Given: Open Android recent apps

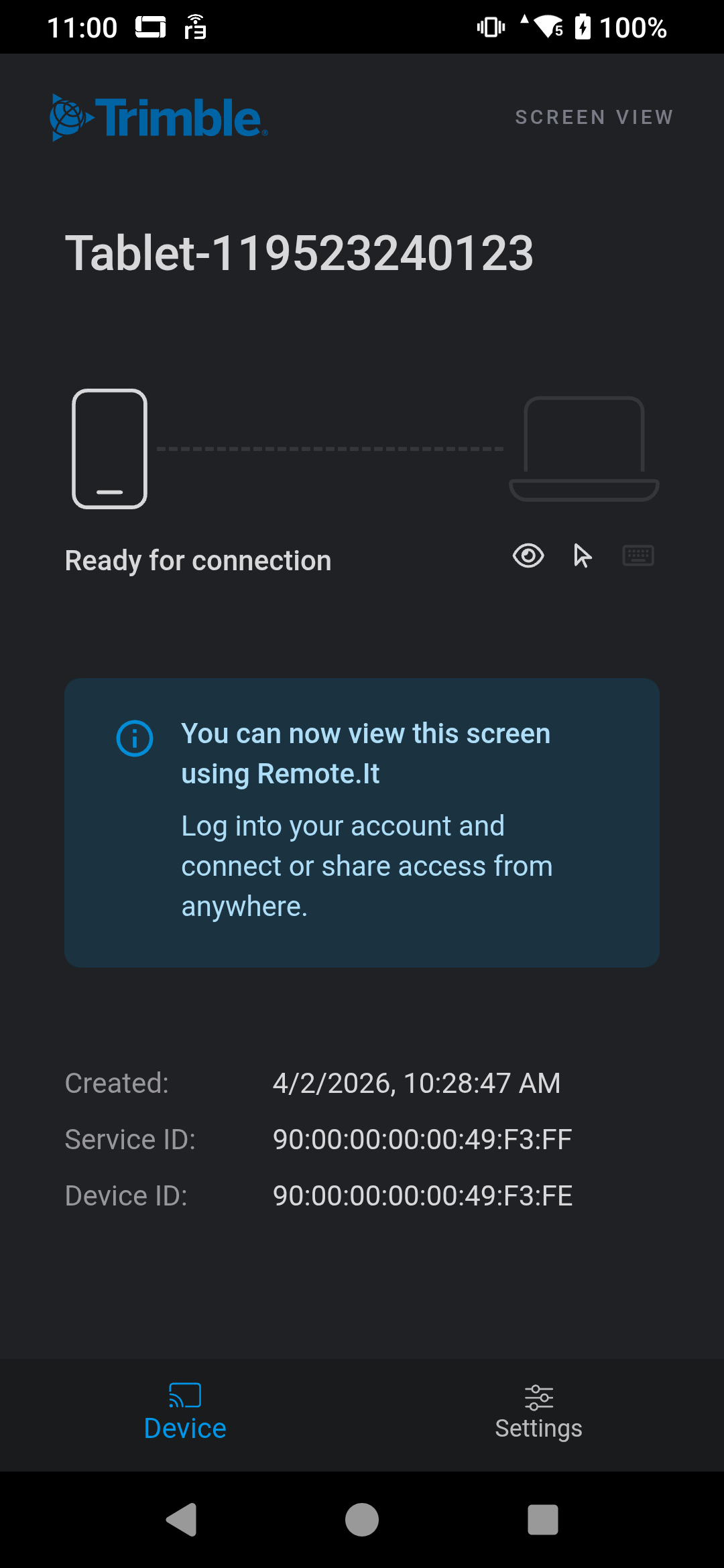Looking at the screenshot, I should [x=542, y=1519].
